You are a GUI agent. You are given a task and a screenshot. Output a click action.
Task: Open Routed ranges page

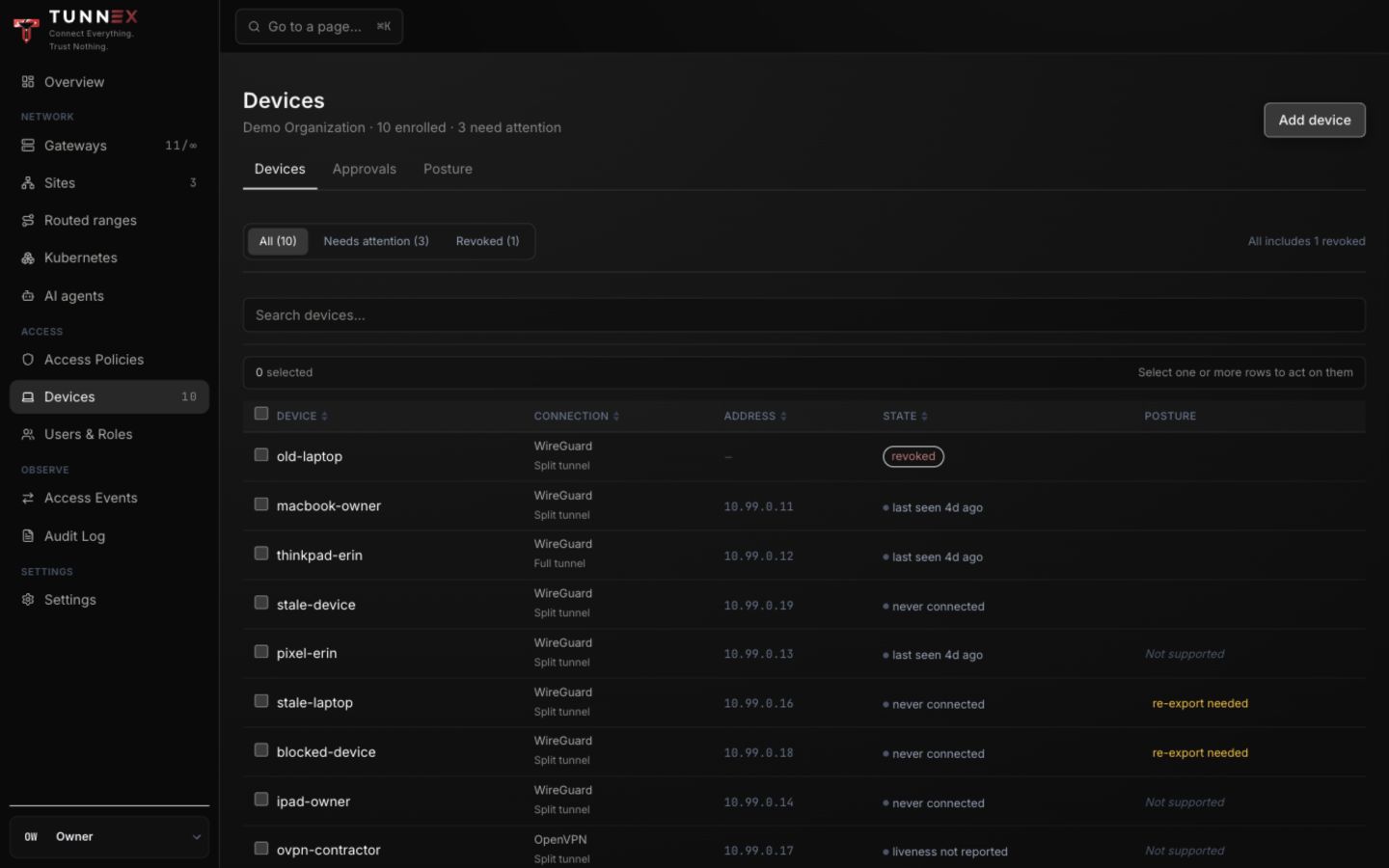109,220
